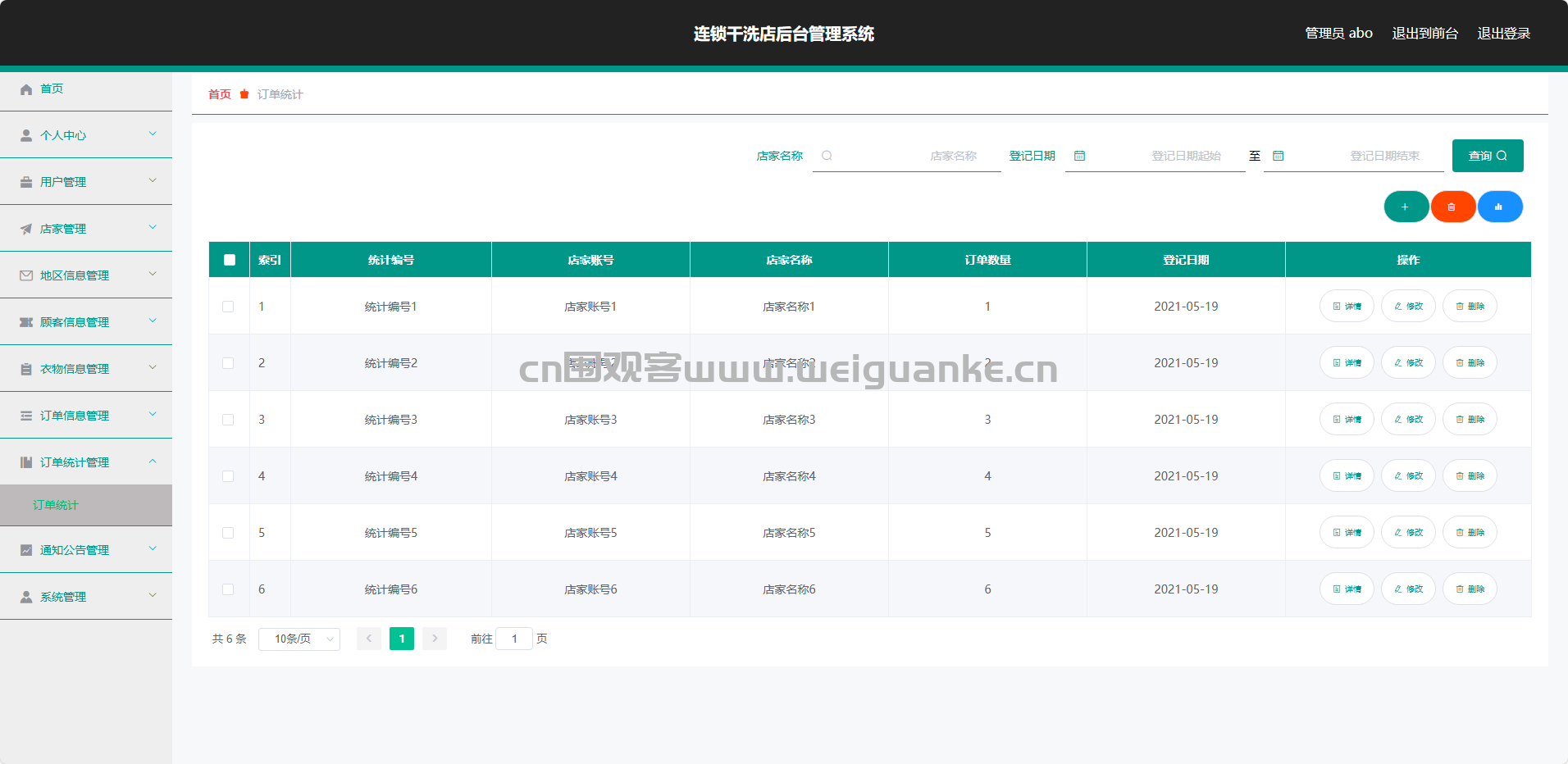Screen dimensions: 1568x764
Task: Click 修改 for row 统计编号2
Action: coord(1408,362)
